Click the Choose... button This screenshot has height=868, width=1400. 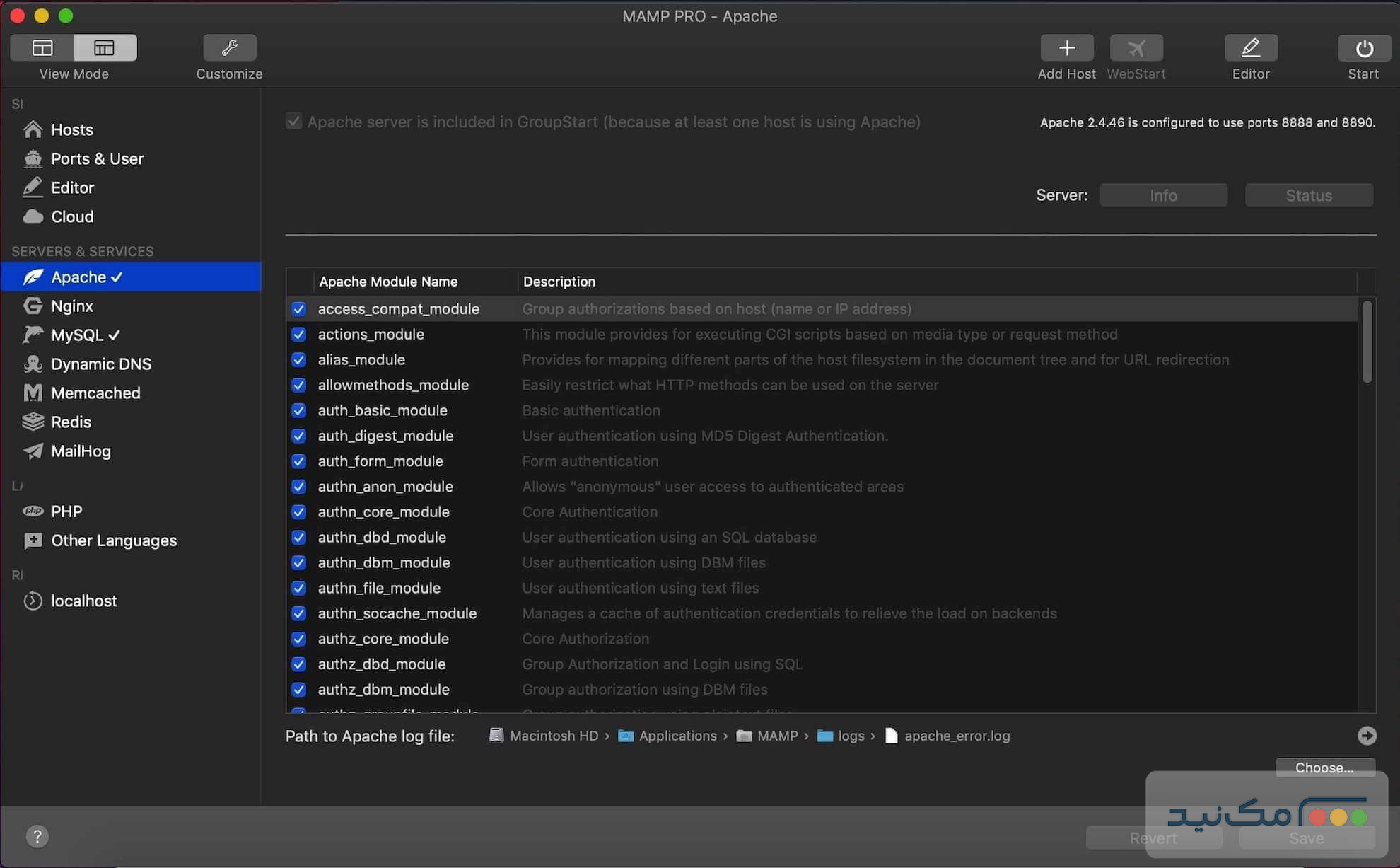(x=1324, y=768)
